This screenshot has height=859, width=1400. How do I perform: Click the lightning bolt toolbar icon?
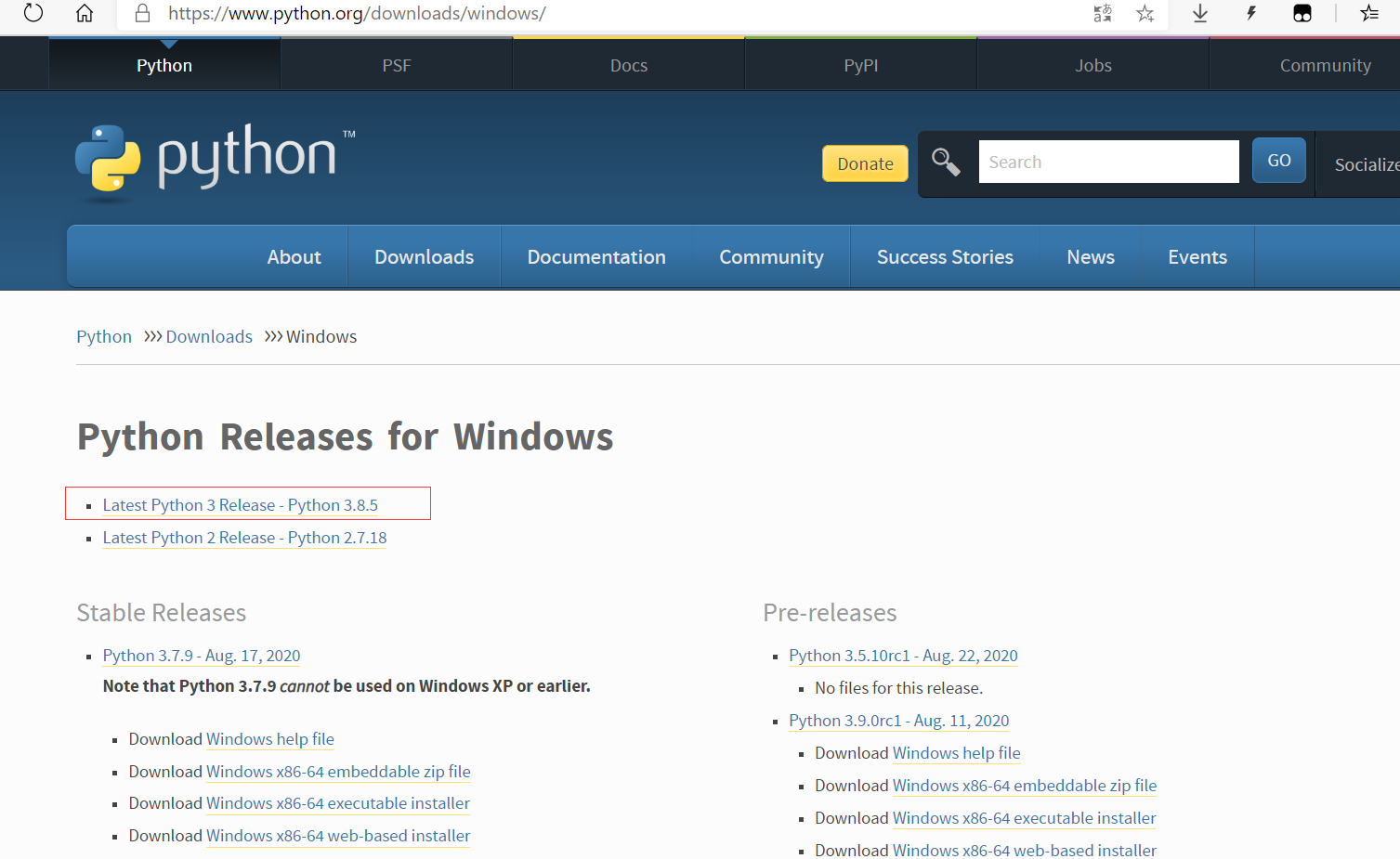point(1251,13)
